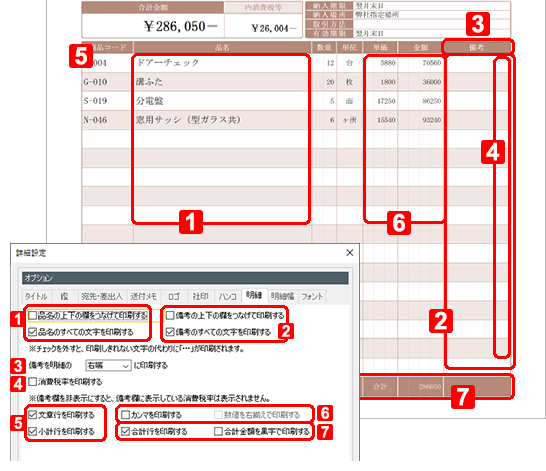
Task: Select the ハンコ tab
Action: pyautogui.click(x=227, y=296)
